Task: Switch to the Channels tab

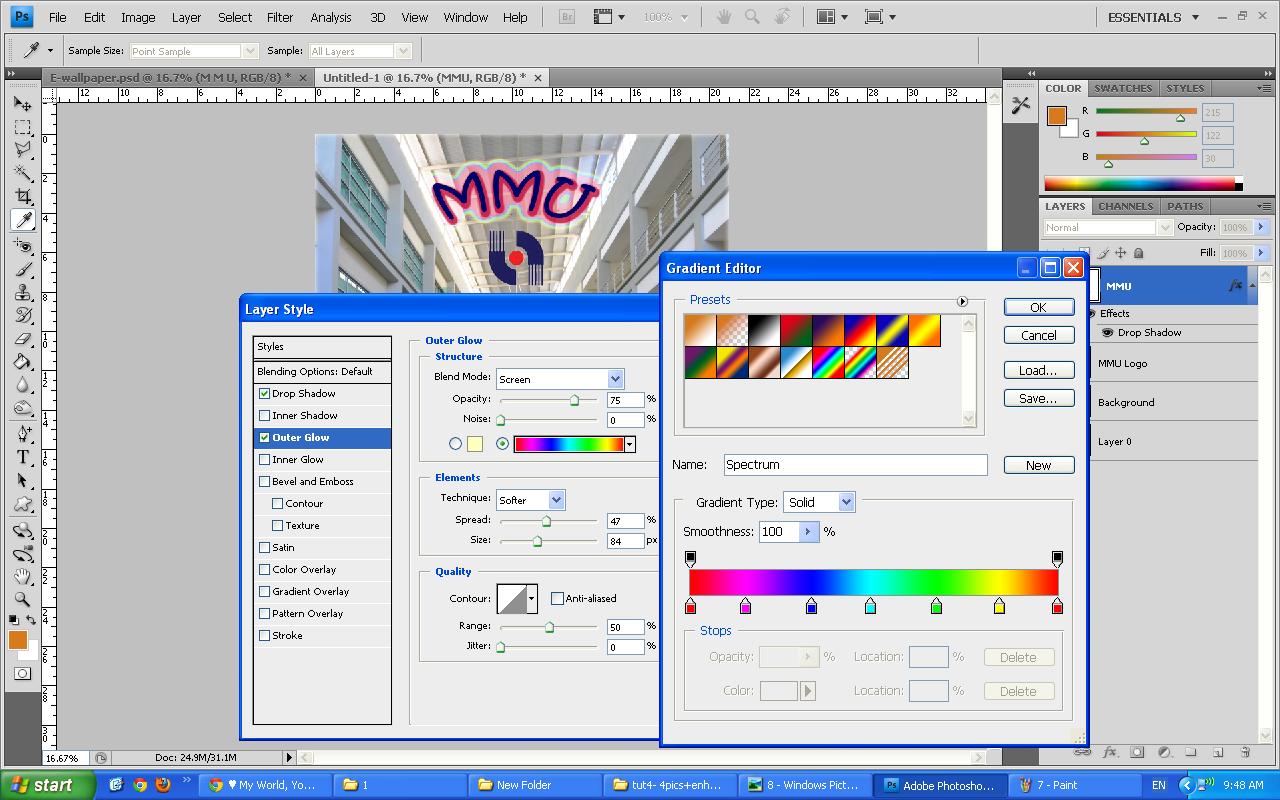Action: coord(1125,206)
